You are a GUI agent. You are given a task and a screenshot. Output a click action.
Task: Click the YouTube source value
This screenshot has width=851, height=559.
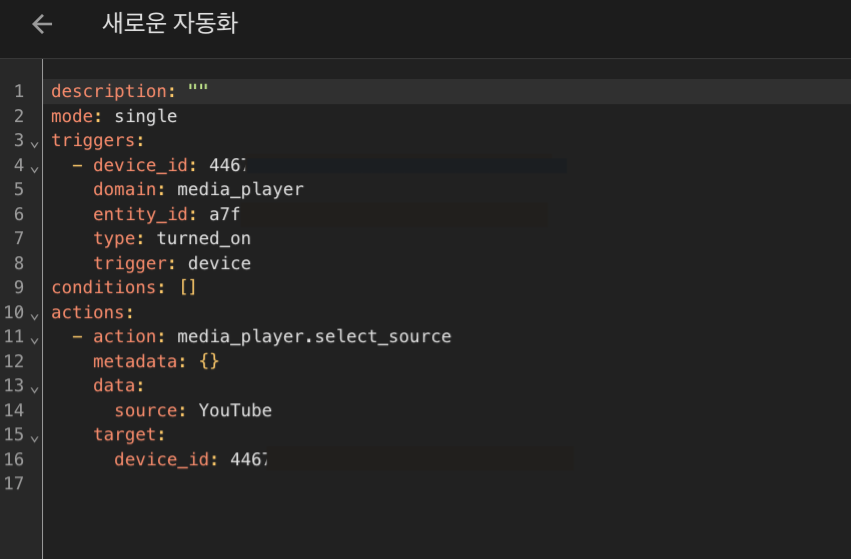coord(235,410)
